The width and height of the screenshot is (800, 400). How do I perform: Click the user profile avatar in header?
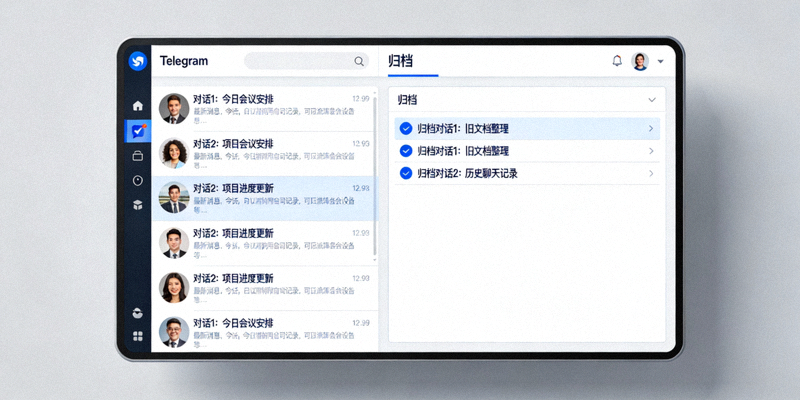pyautogui.click(x=640, y=61)
